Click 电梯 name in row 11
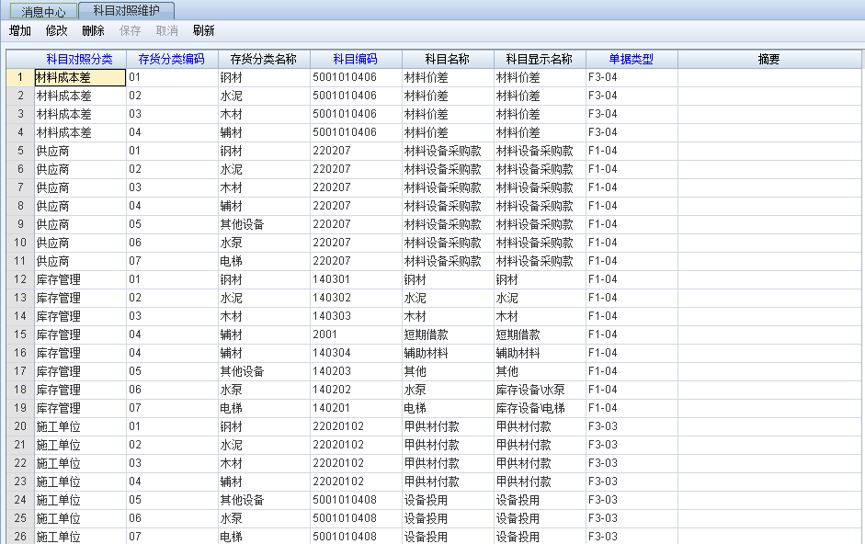Screen dimensions: 865x544 [264, 261]
